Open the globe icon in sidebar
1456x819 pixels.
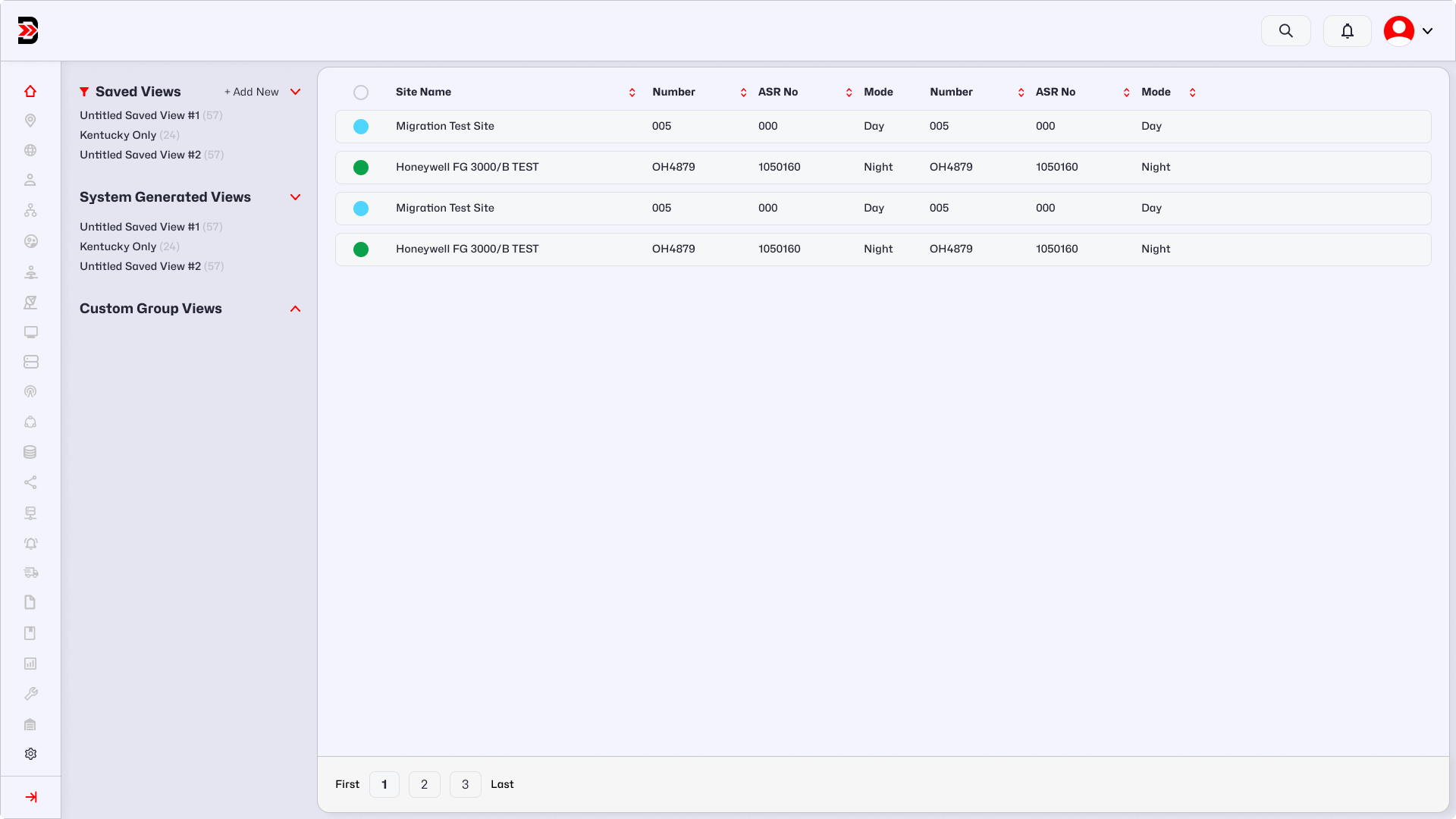coord(30,150)
